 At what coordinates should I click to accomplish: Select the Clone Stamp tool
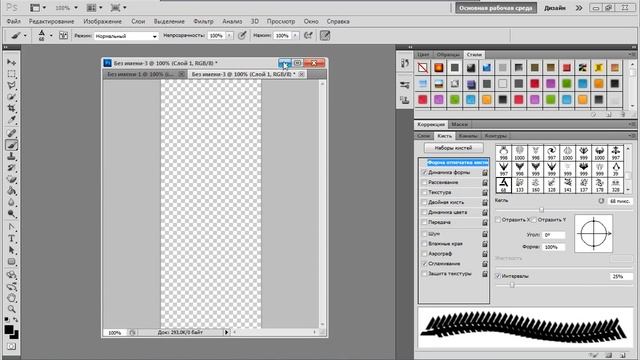pyautogui.click(x=11, y=156)
